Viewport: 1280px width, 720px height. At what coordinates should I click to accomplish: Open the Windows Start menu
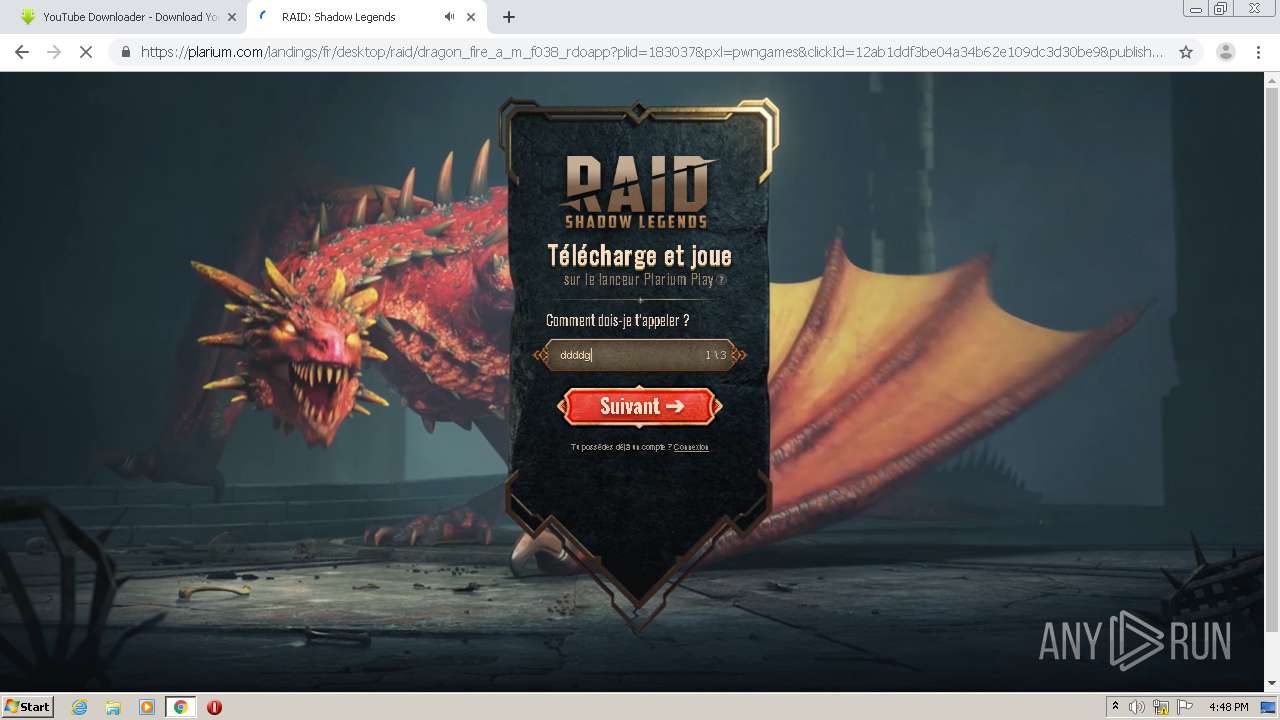tap(28, 706)
